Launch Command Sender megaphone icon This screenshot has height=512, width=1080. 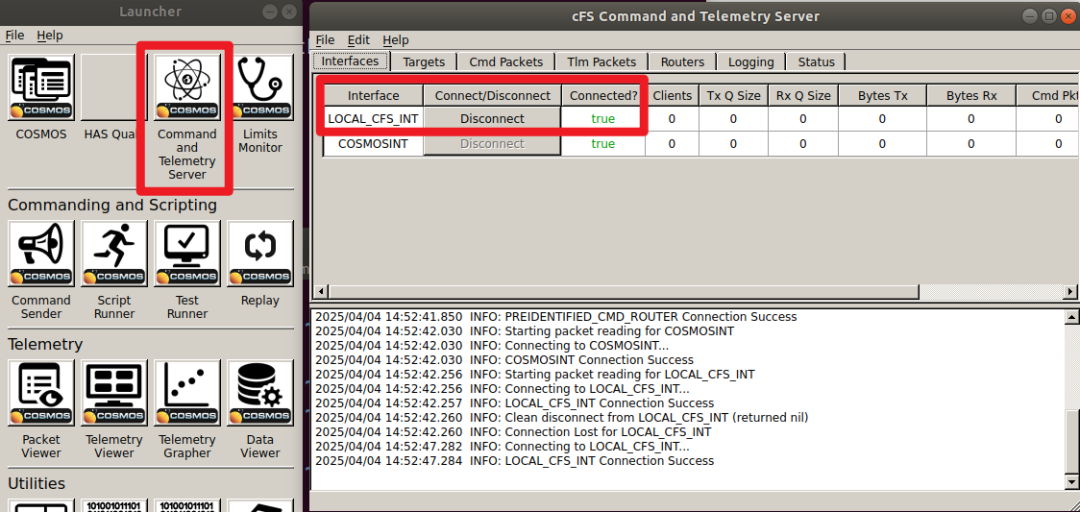tap(41, 254)
